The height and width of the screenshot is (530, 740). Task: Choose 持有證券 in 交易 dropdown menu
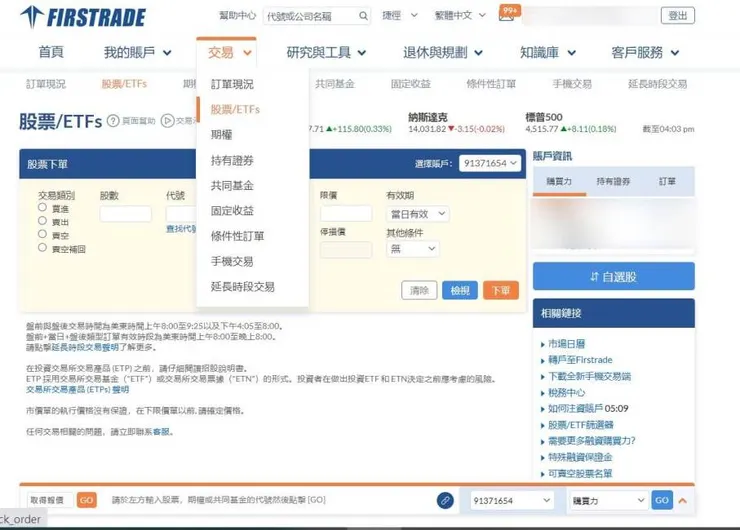click(232, 160)
